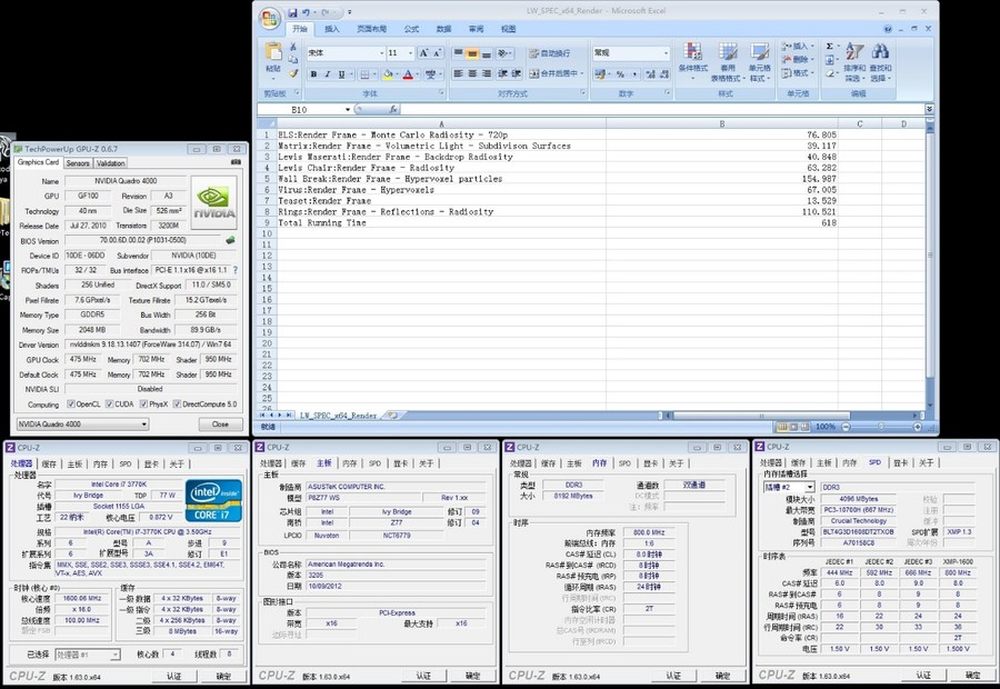
Task: Activate the Format Painter brush
Action: pyautogui.click(x=293, y=73)
